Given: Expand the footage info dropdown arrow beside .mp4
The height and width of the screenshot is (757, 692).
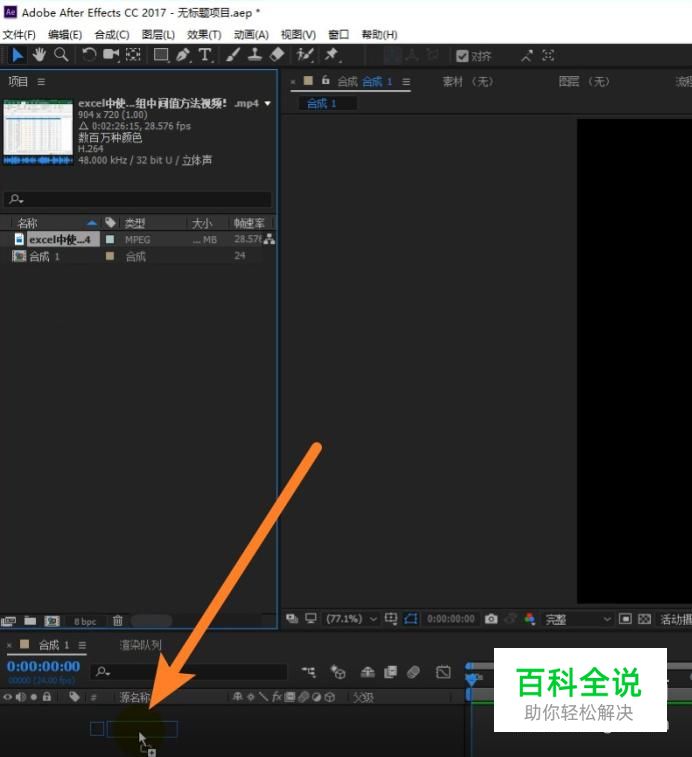Looking at the screenshot, I should tap(268, 103).
